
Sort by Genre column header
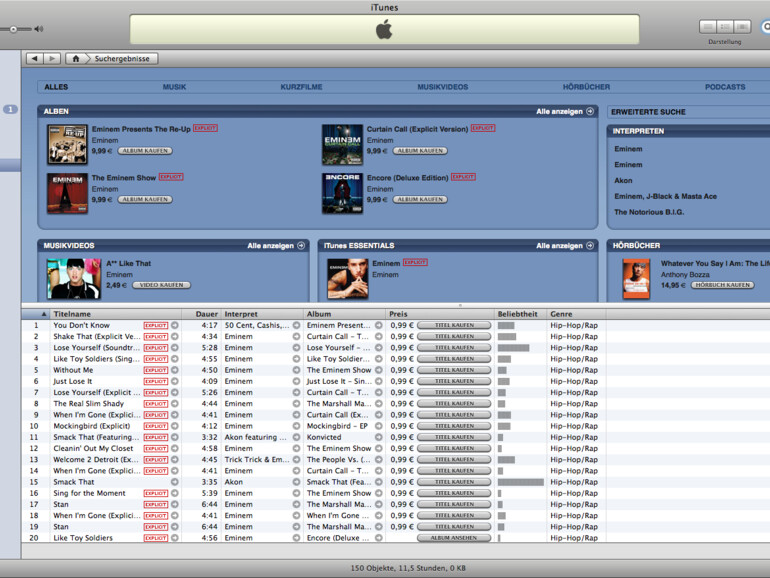coord(576,314)
